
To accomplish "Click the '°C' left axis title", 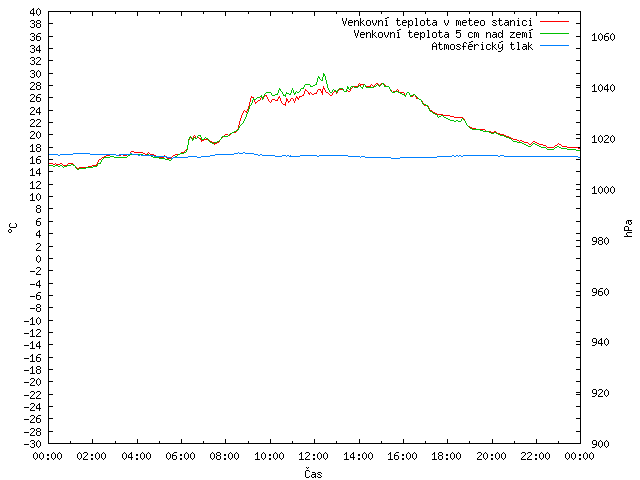I will [13, 228].
